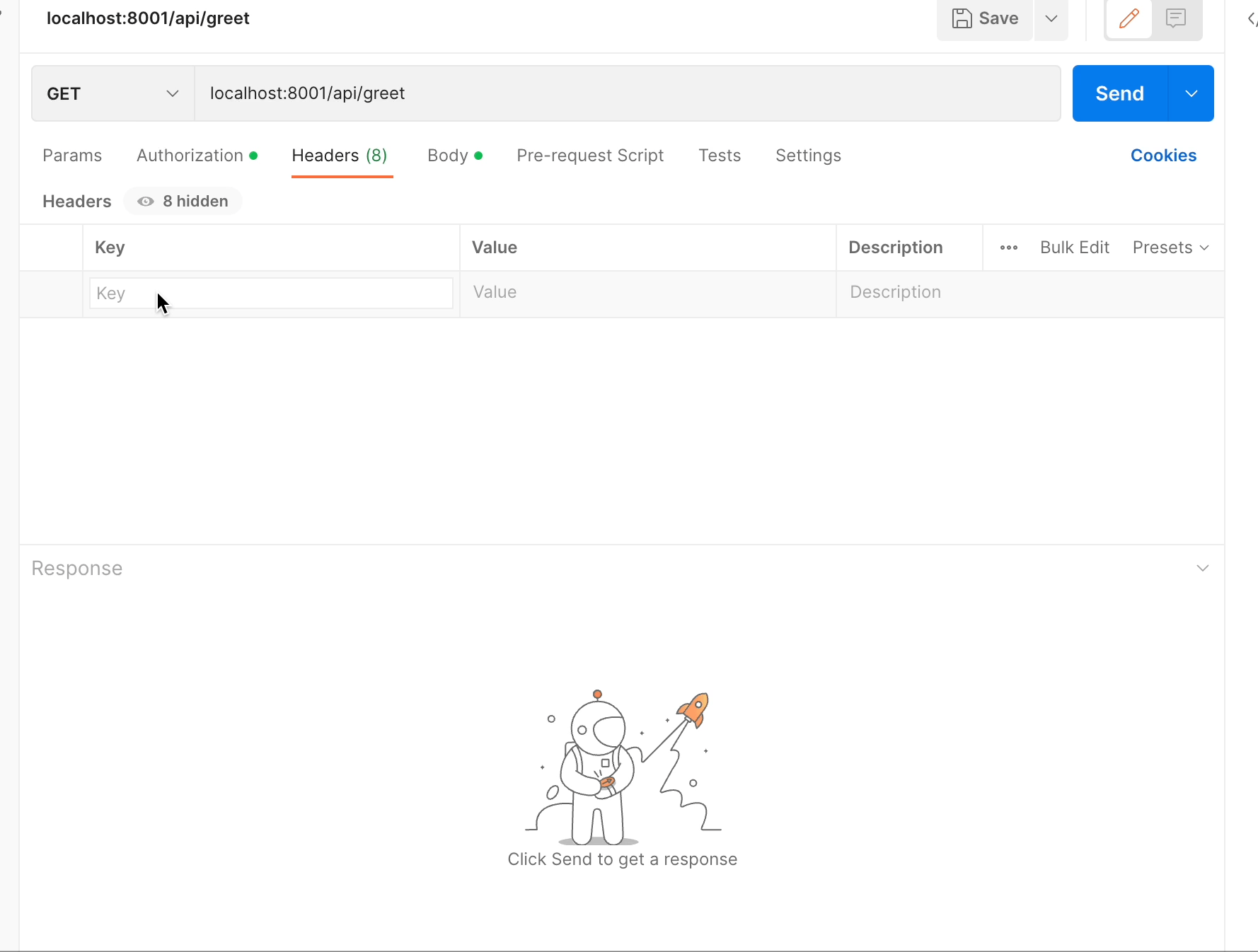Open the comments icon

point(1176,19)
